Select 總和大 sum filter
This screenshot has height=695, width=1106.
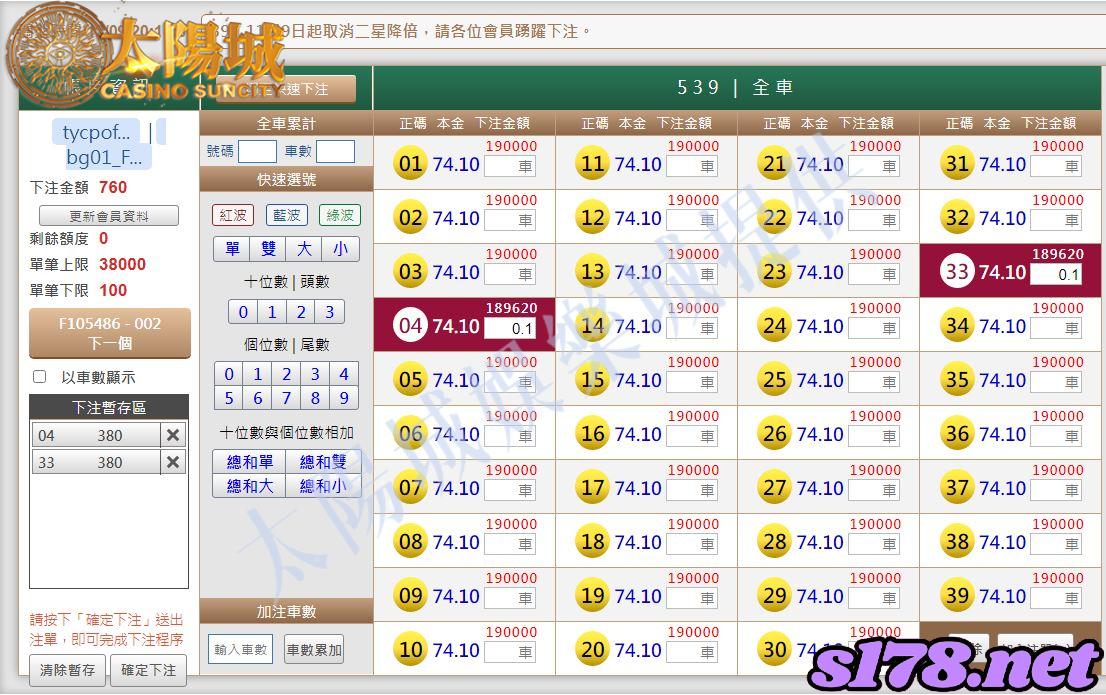pyautogui.click(x=250, y=486)
